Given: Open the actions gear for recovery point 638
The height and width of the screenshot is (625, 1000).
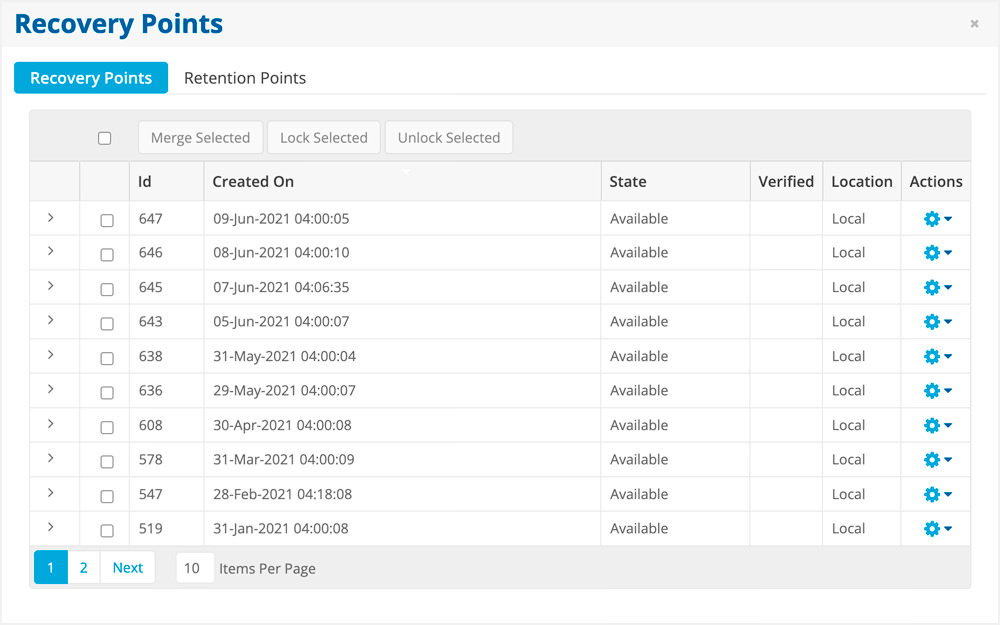Looking at the screenshot, I should coord(936,357).
